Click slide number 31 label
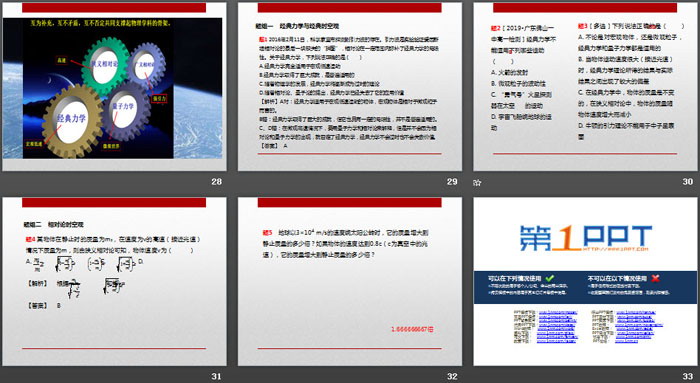Image resolution: width=700 pixels, height=383 pixels. pos(217,376)
